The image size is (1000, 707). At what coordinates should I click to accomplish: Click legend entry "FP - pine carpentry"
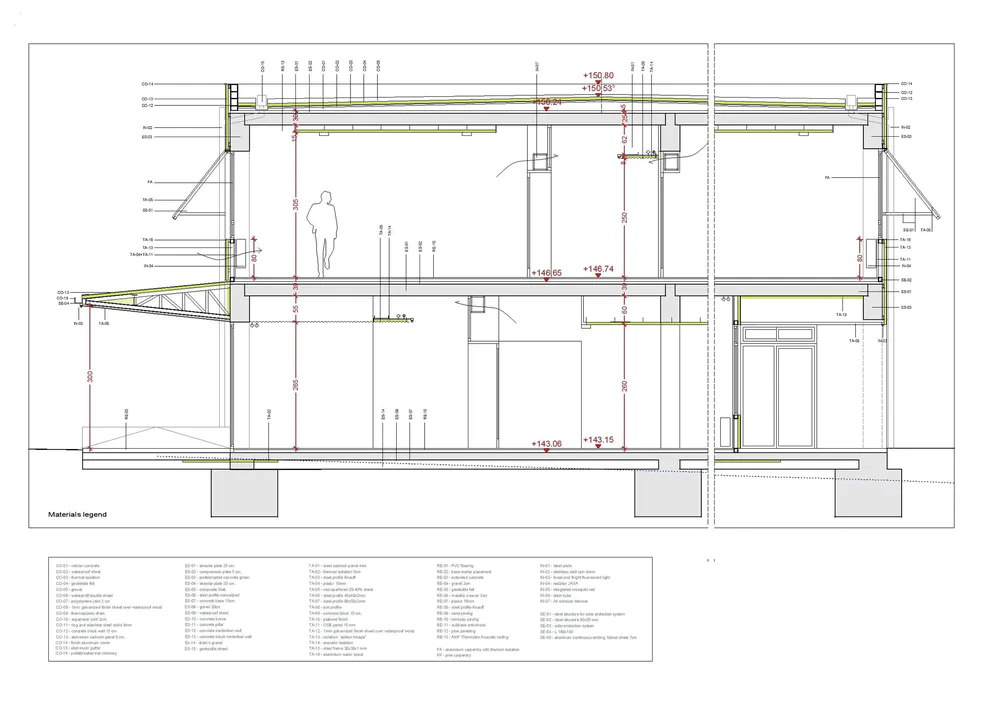click(453, 655)
